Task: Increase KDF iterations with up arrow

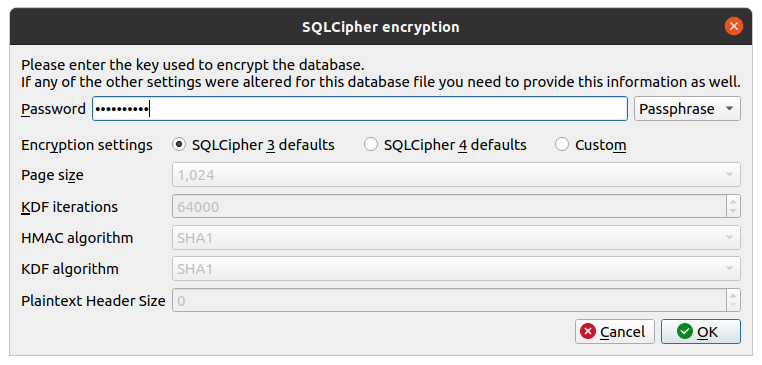Action: 733,201
